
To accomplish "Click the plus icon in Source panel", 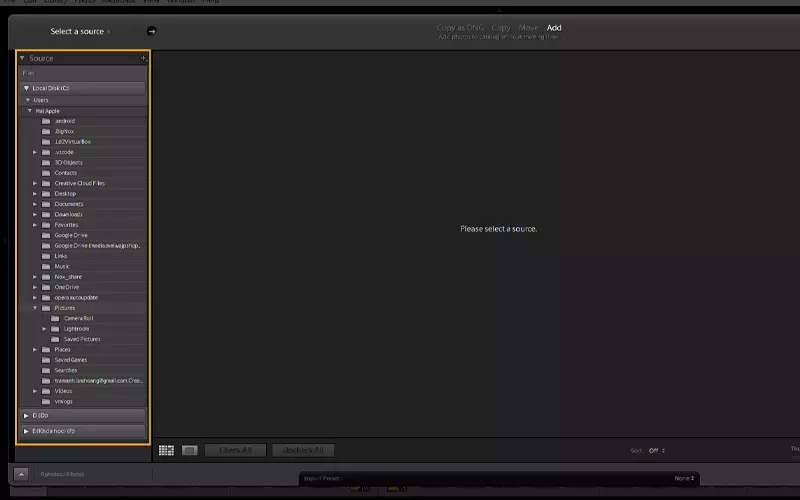I will coord(143,59).
